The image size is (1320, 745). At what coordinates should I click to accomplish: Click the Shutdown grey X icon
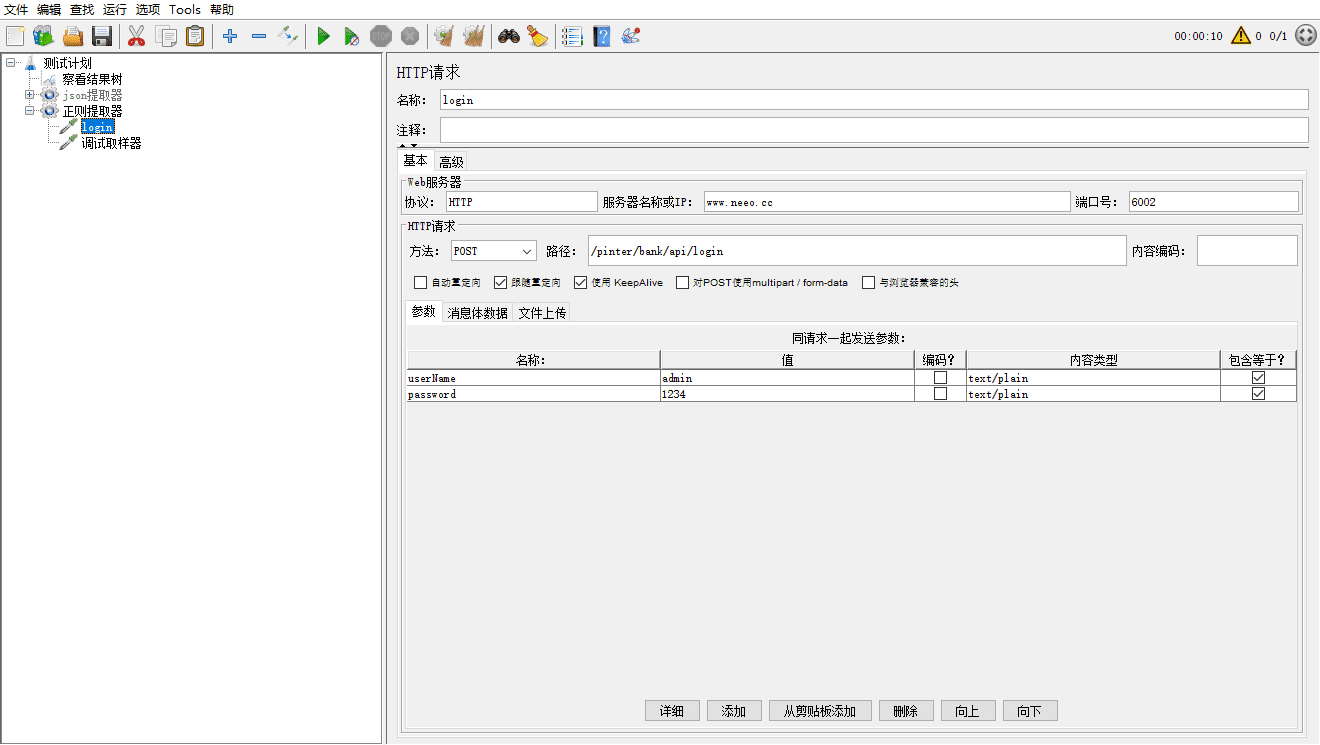pyautogui.click(x=410, y=37)
